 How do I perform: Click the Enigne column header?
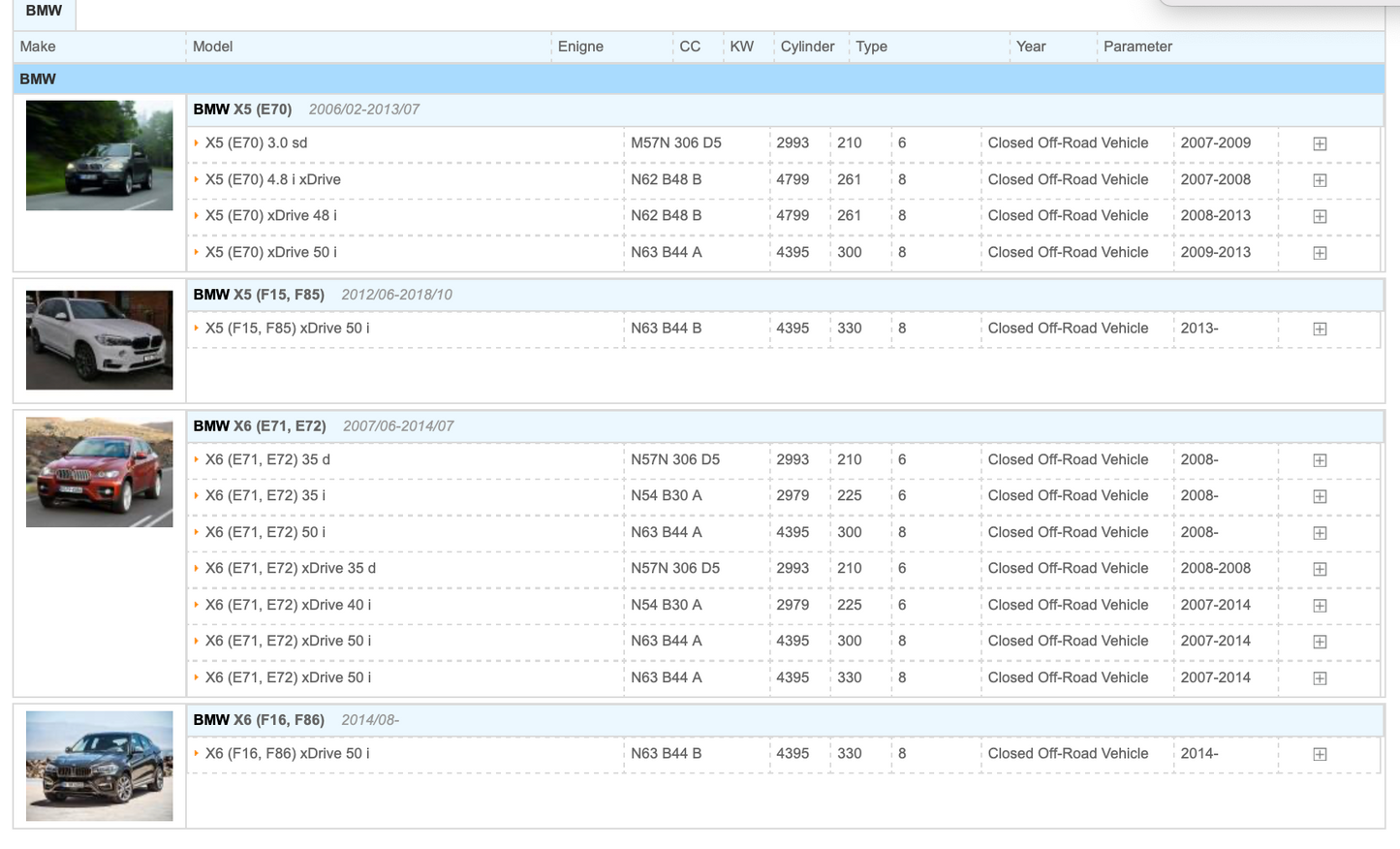pos(612,47)
